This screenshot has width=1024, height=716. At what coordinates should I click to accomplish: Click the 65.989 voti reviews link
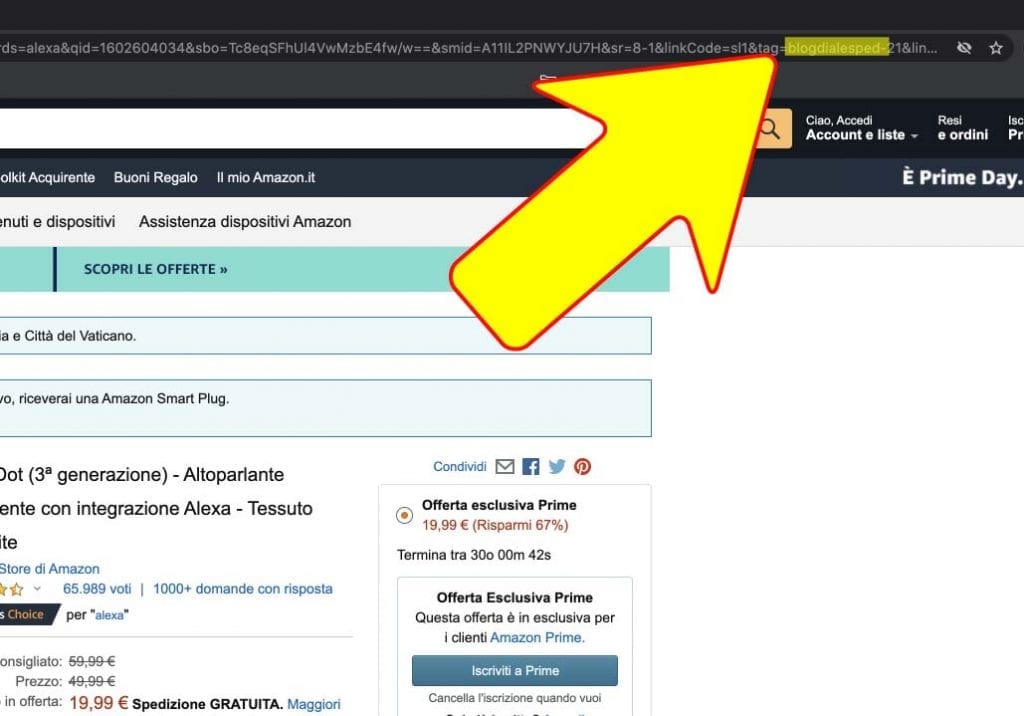click(x=97, y=589)
